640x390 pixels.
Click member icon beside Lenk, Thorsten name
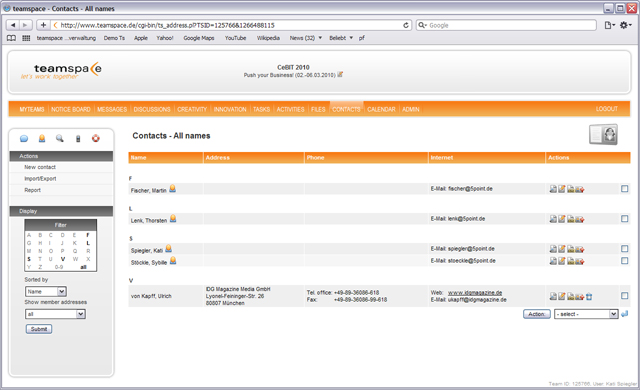click(173, 219)
